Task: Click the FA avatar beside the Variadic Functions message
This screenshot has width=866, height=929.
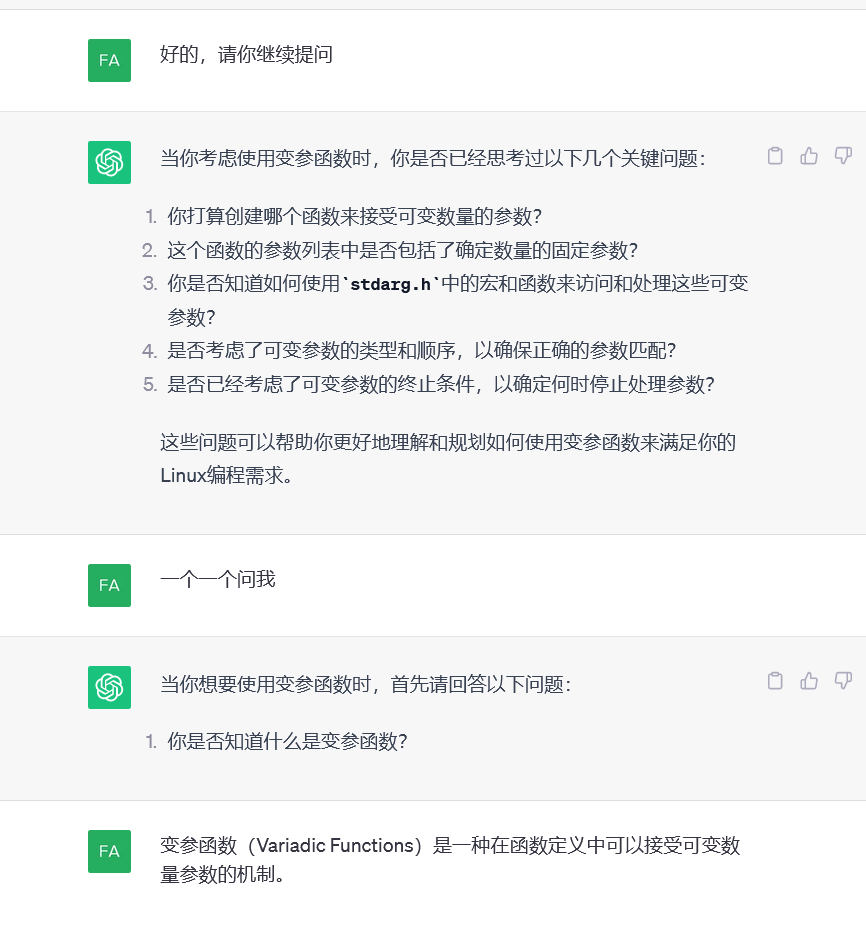Action: (109, 851)
